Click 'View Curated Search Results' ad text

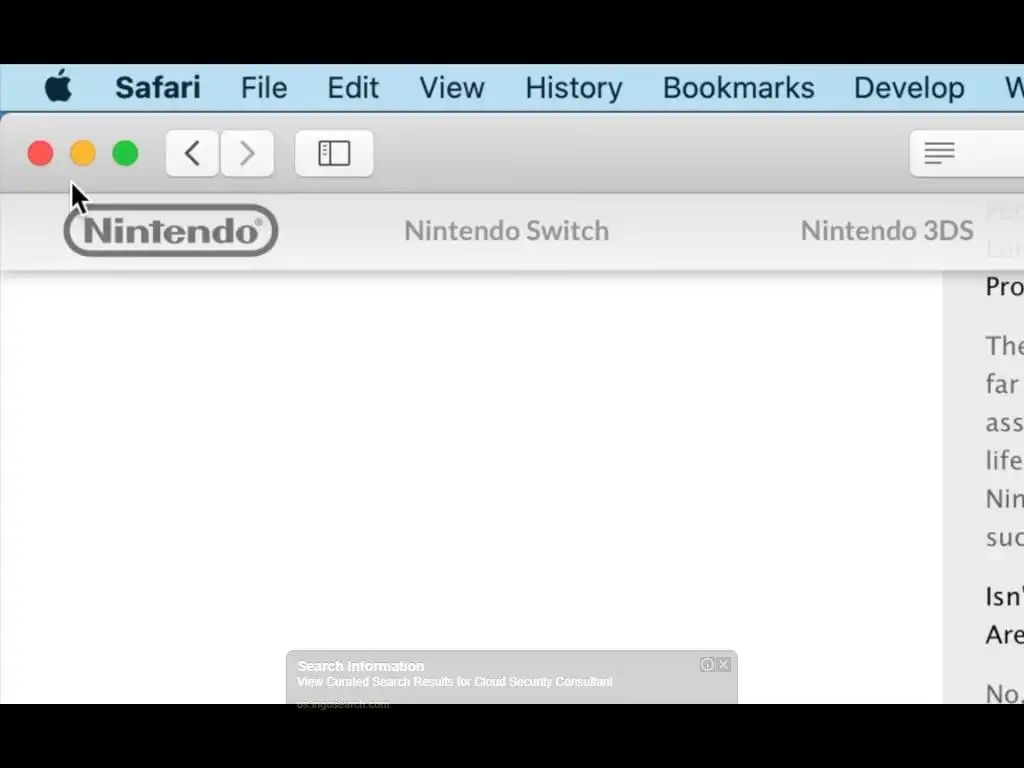coord(455,682)
